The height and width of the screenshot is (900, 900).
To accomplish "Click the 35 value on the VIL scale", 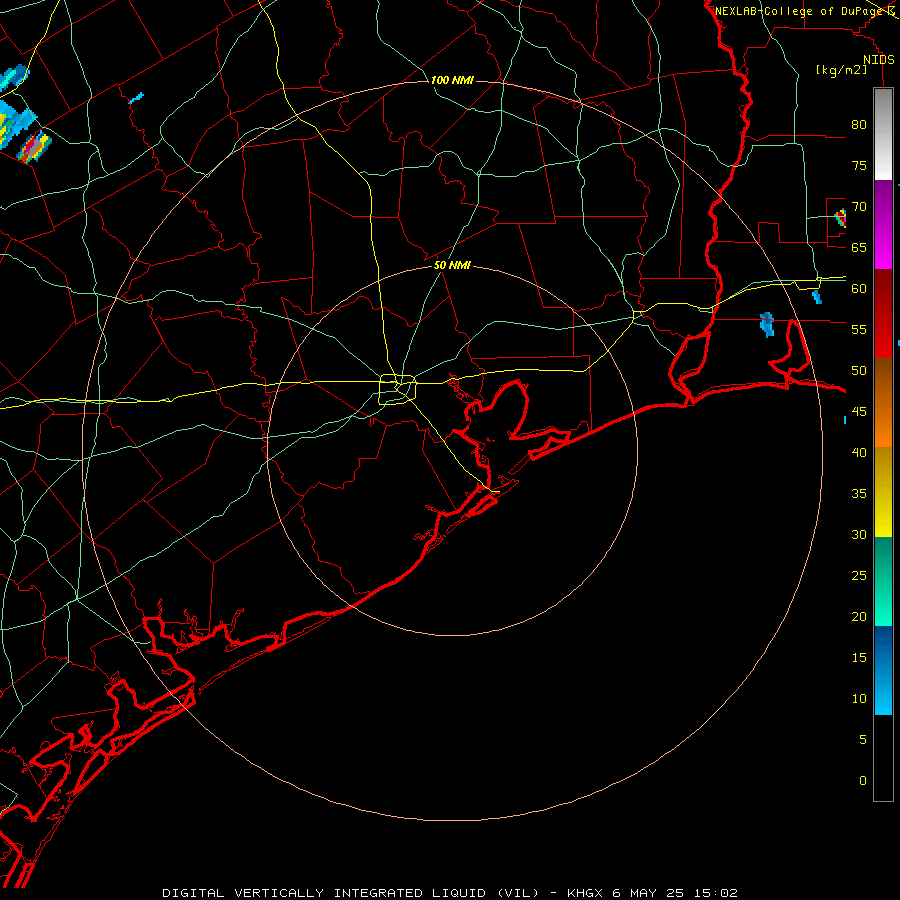I will (859, 494).
